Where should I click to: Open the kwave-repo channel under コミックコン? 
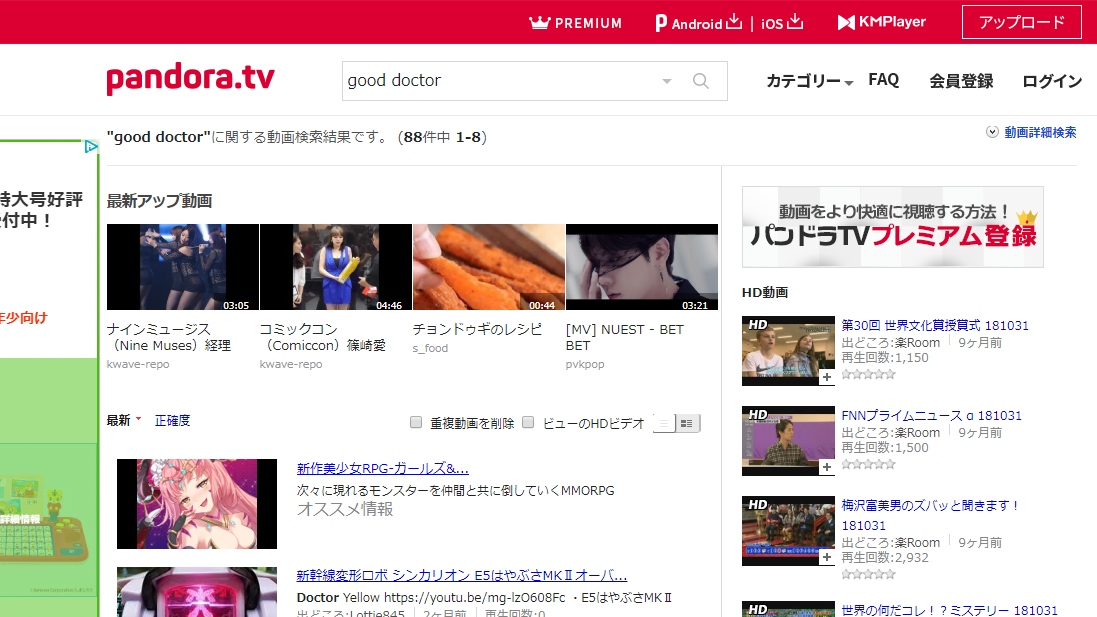coord(291,364)
